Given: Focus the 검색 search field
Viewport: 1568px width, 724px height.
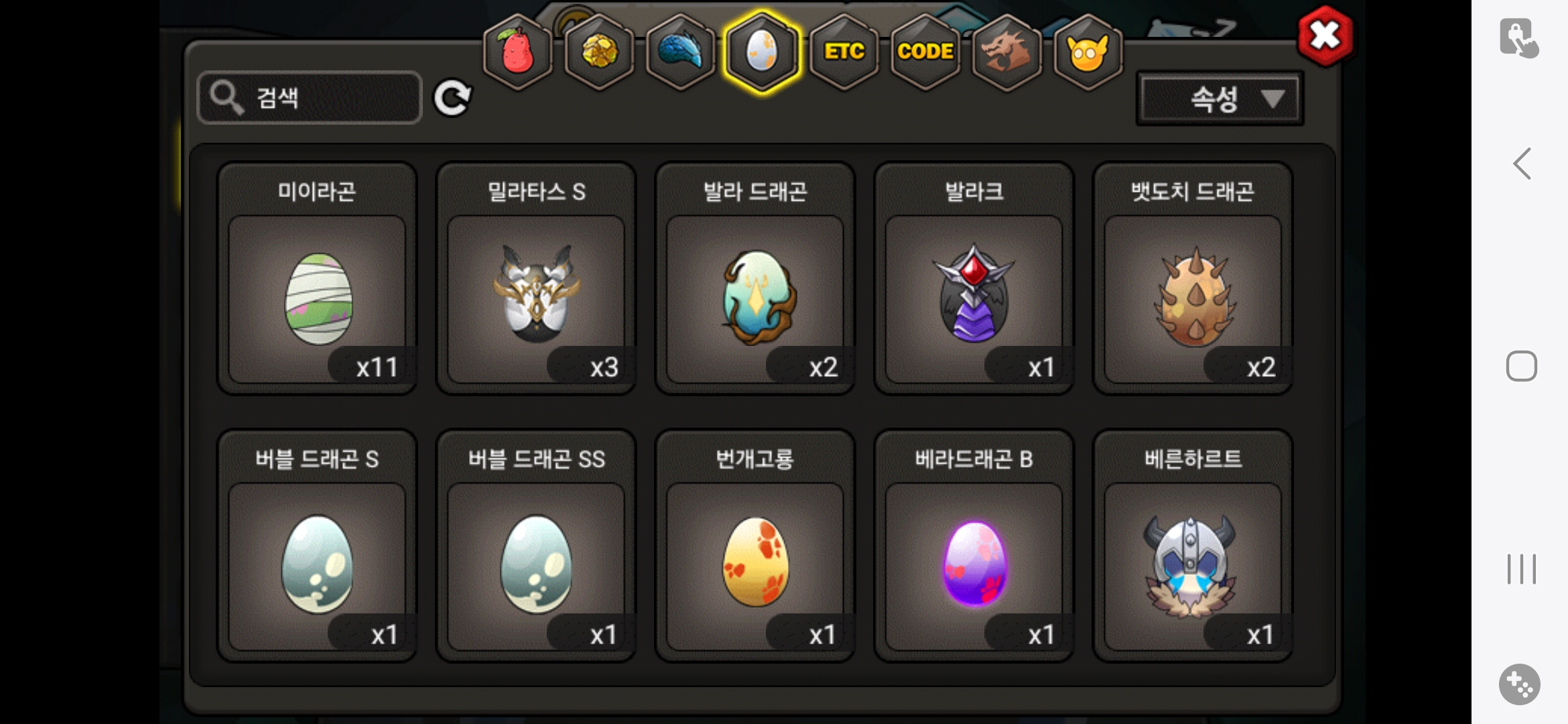Looking at the screenshot, I should [x=310, y=98].
